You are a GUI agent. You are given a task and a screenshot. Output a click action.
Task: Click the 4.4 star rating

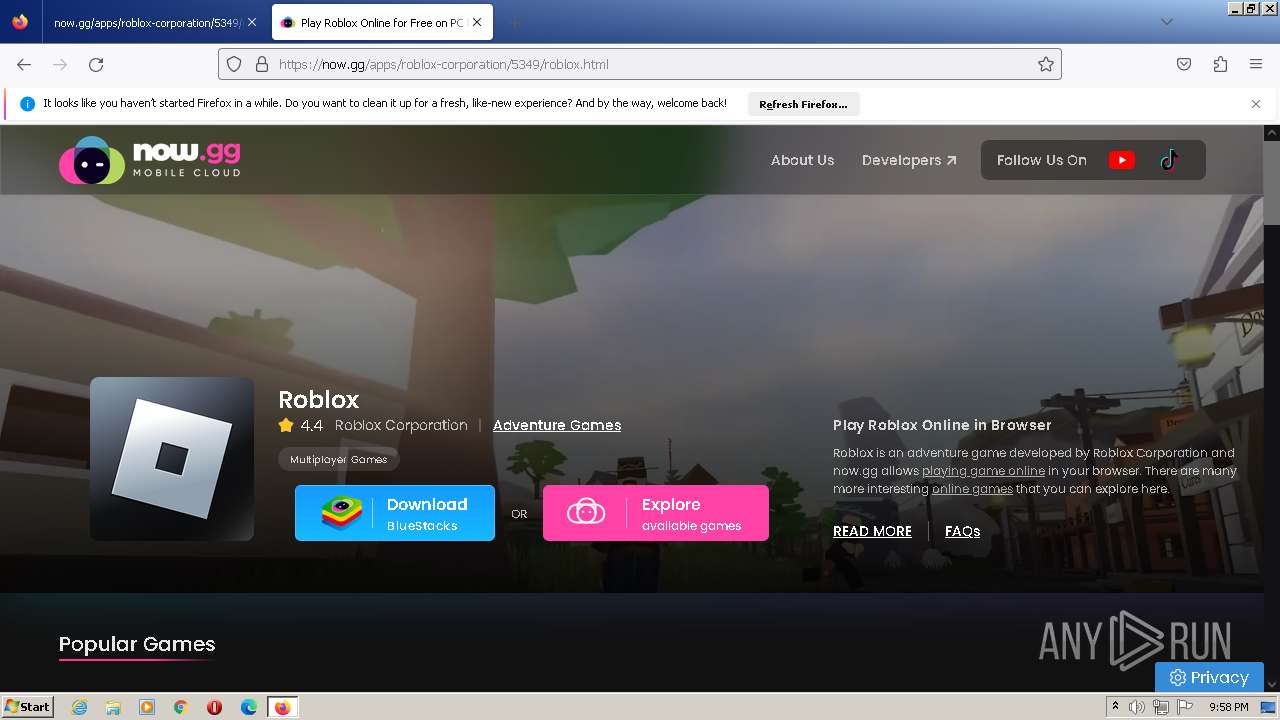[x=301, y=425]
